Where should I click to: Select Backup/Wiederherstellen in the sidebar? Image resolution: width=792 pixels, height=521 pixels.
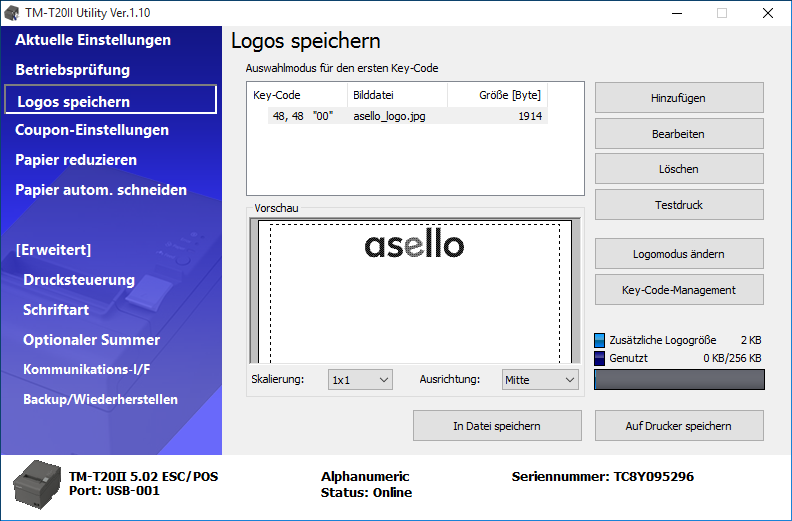pos(100,400)
